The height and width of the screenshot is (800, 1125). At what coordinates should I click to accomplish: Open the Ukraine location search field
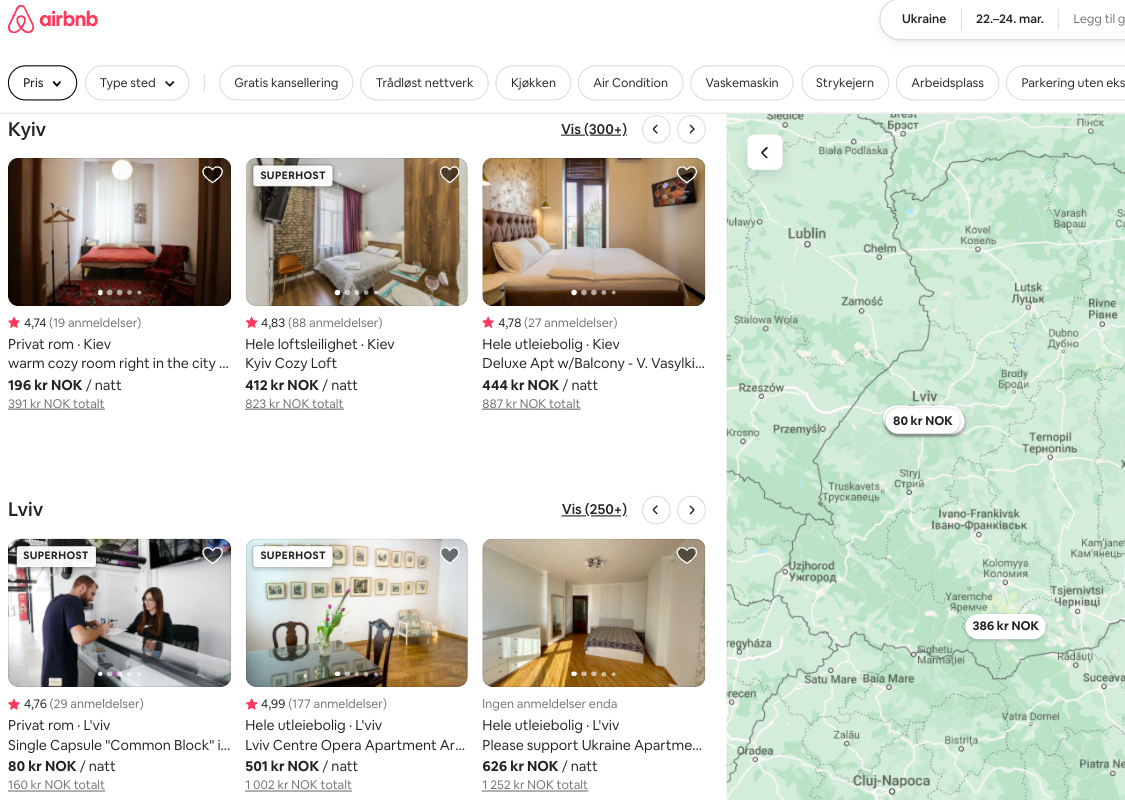tap(923, 19)
